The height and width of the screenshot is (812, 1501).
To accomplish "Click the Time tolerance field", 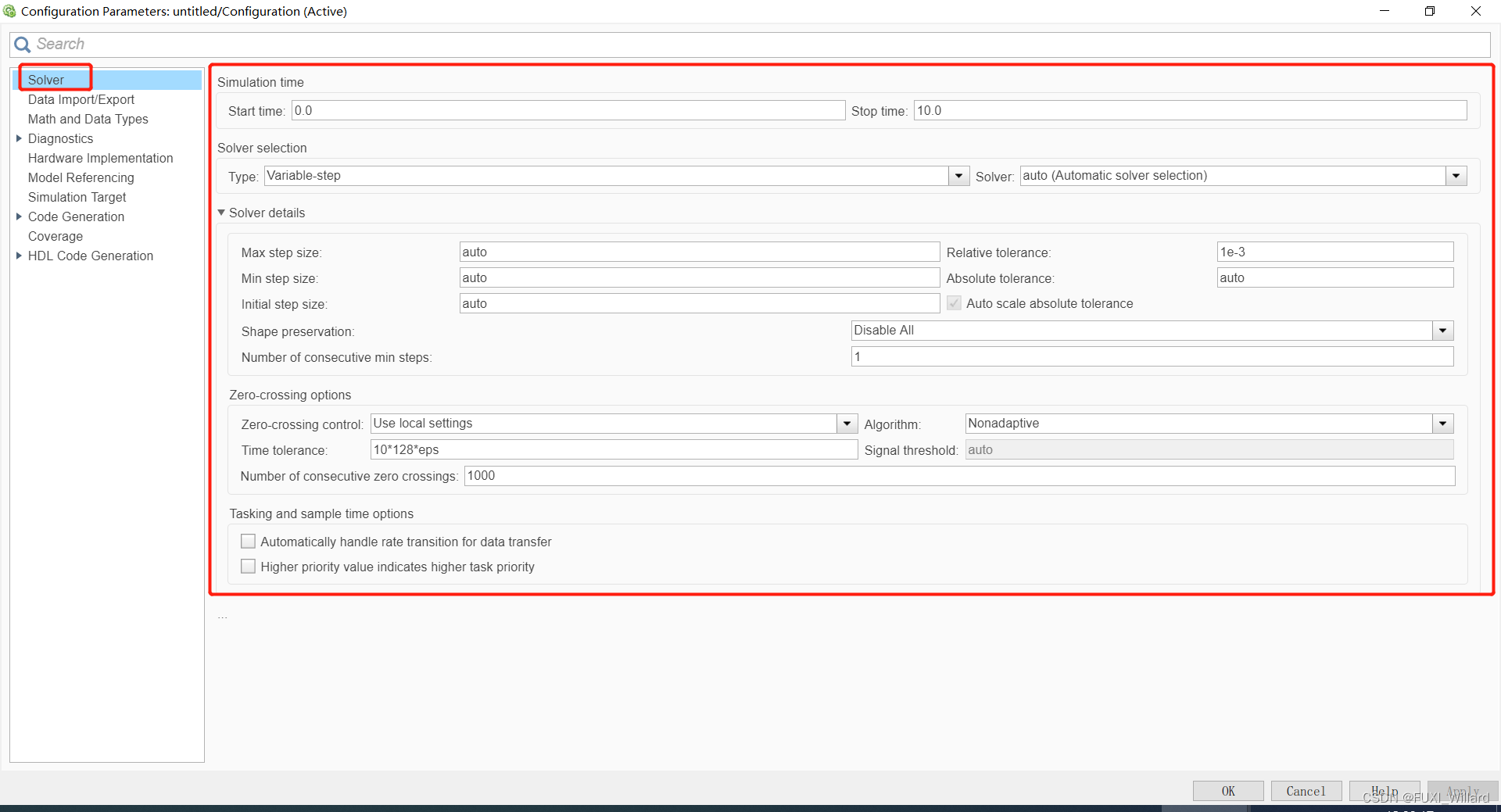I will 614,449.
